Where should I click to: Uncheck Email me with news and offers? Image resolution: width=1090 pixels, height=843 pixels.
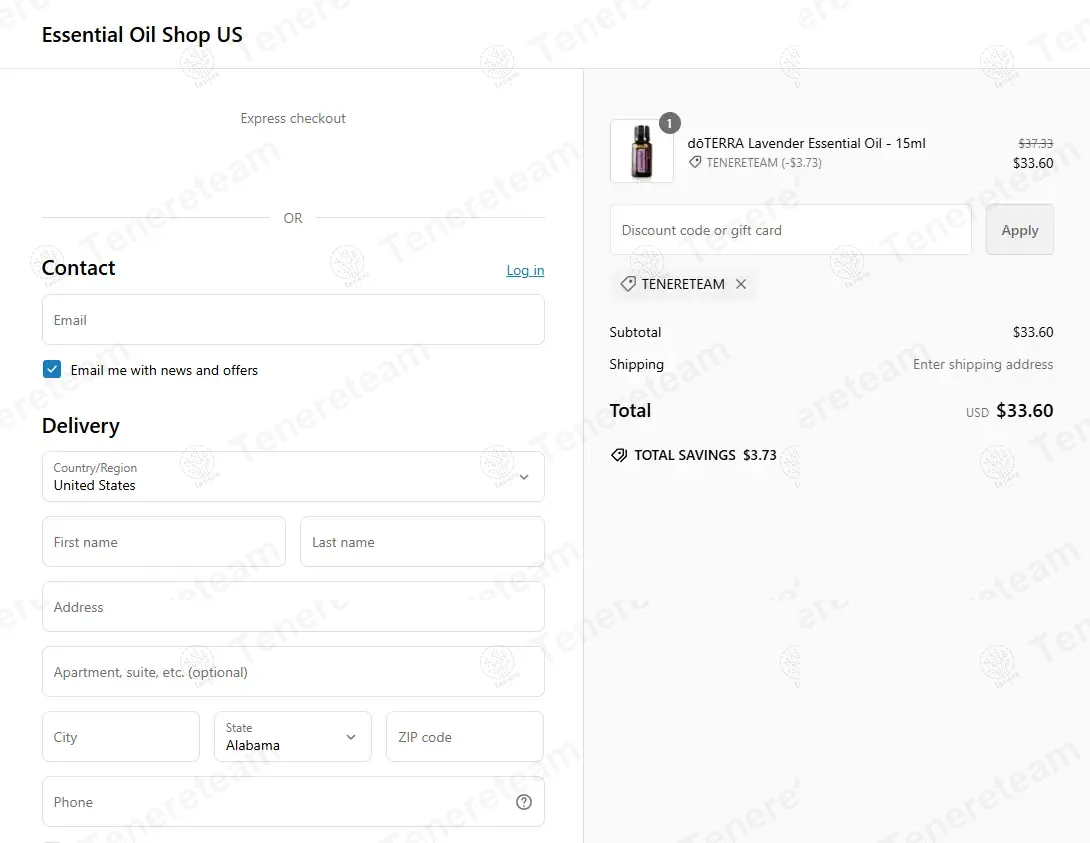click(52, 370)
